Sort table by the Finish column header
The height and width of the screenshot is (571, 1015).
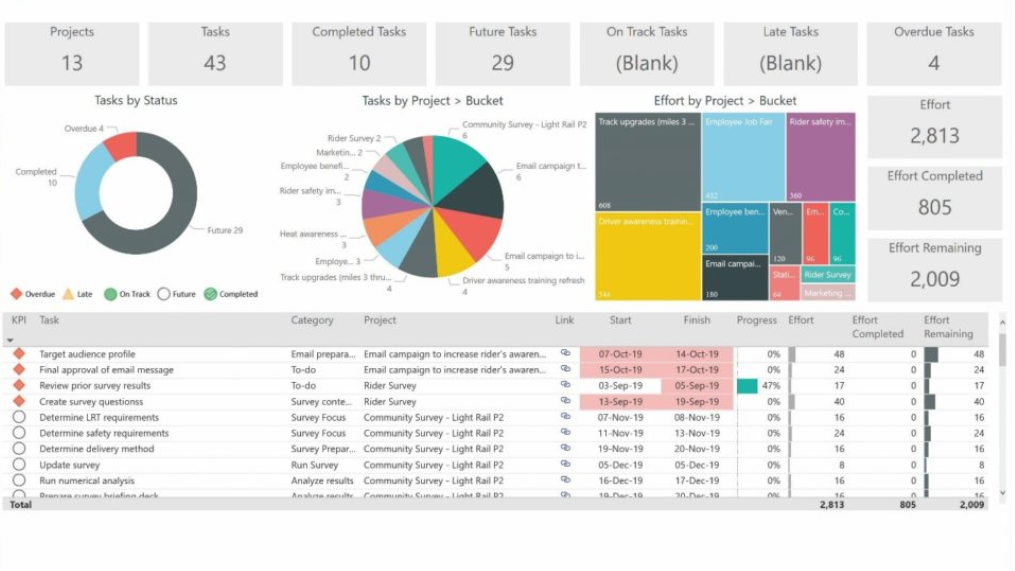696,321
